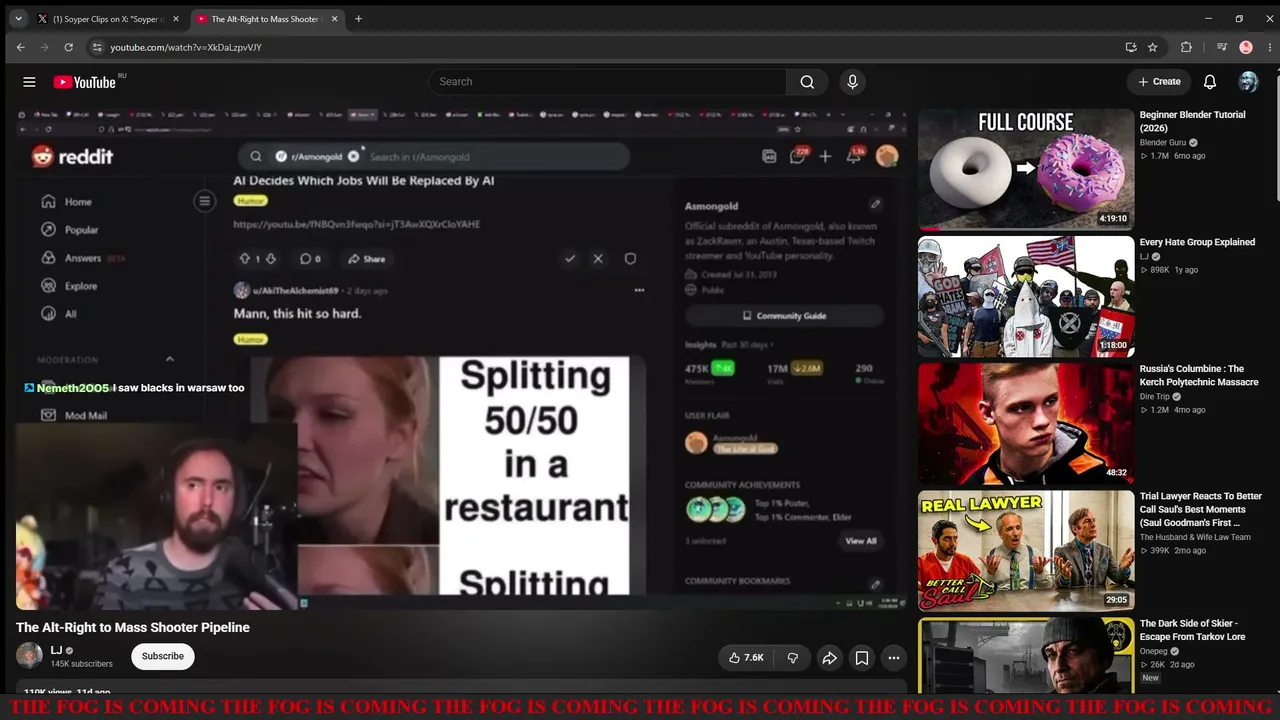
Task: Visit The Husband & Wife Law Team channel
Action: pos(1195,537)
